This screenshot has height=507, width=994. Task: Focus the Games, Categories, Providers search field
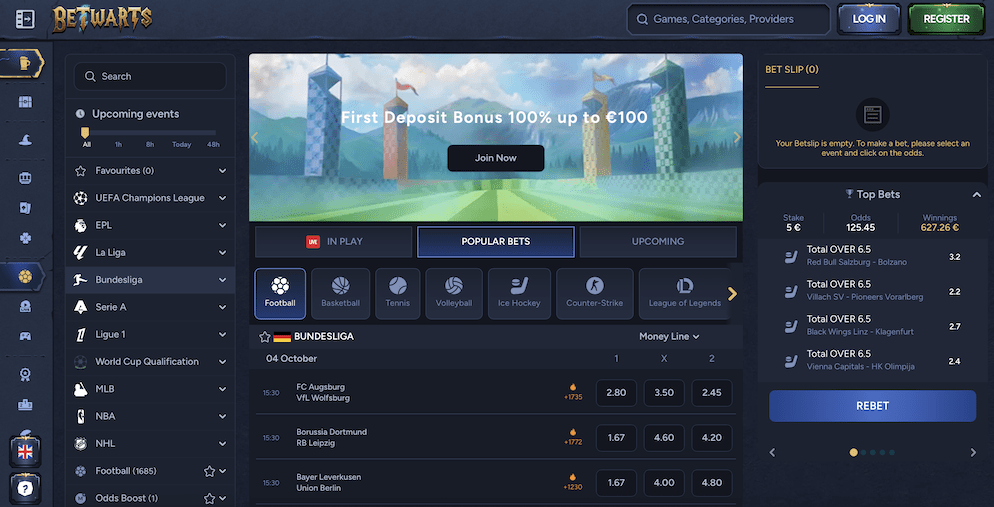click(x=728, y=19)
